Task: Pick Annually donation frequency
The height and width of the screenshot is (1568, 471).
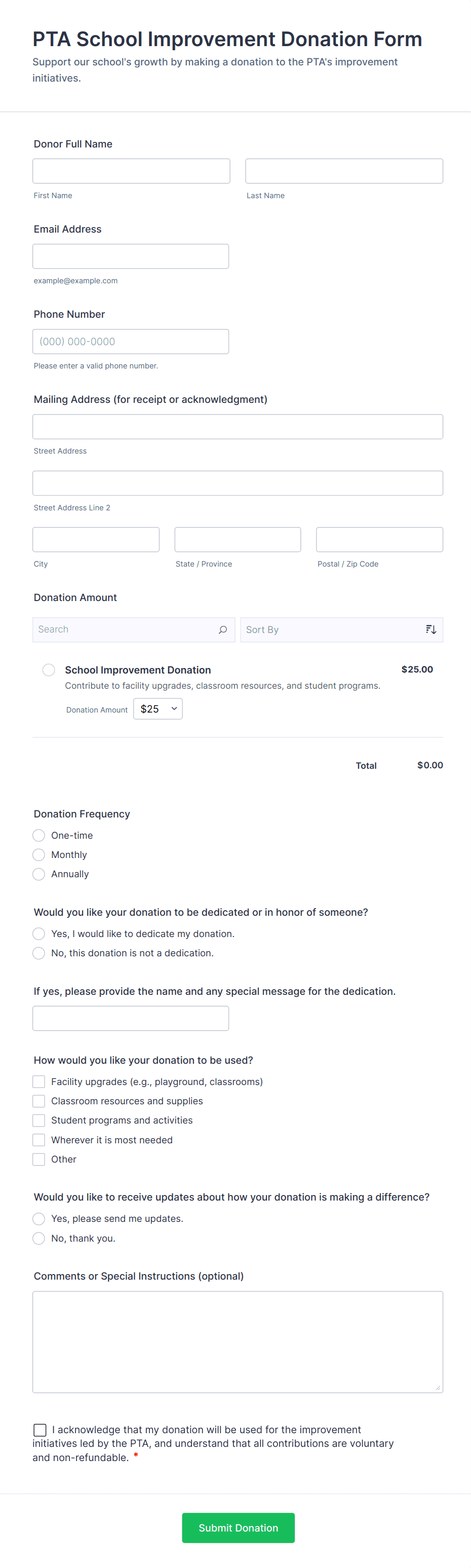Action: coord(39,874)
